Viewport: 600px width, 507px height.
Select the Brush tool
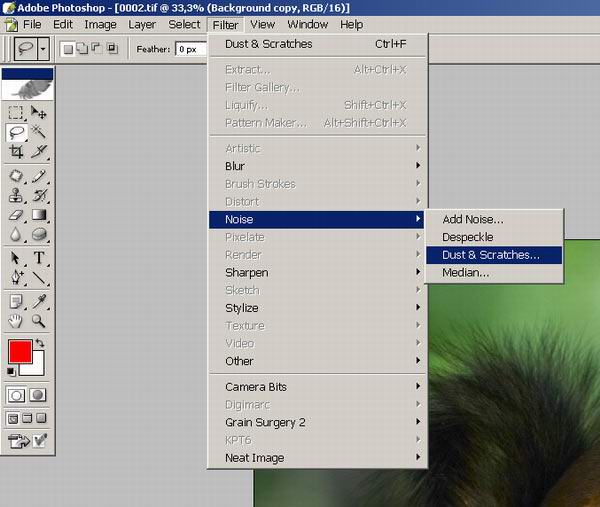pos(39,176)
